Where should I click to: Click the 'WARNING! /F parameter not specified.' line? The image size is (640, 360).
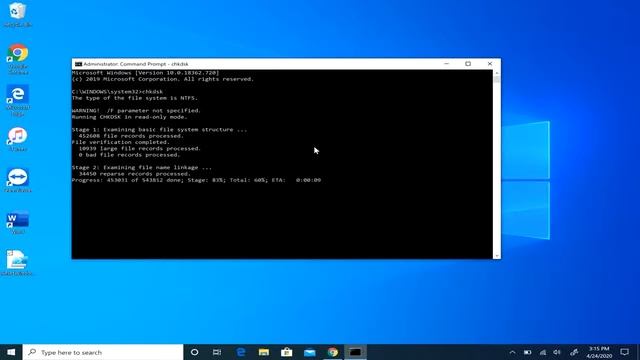pyautogui.click(x=136, y=111)
